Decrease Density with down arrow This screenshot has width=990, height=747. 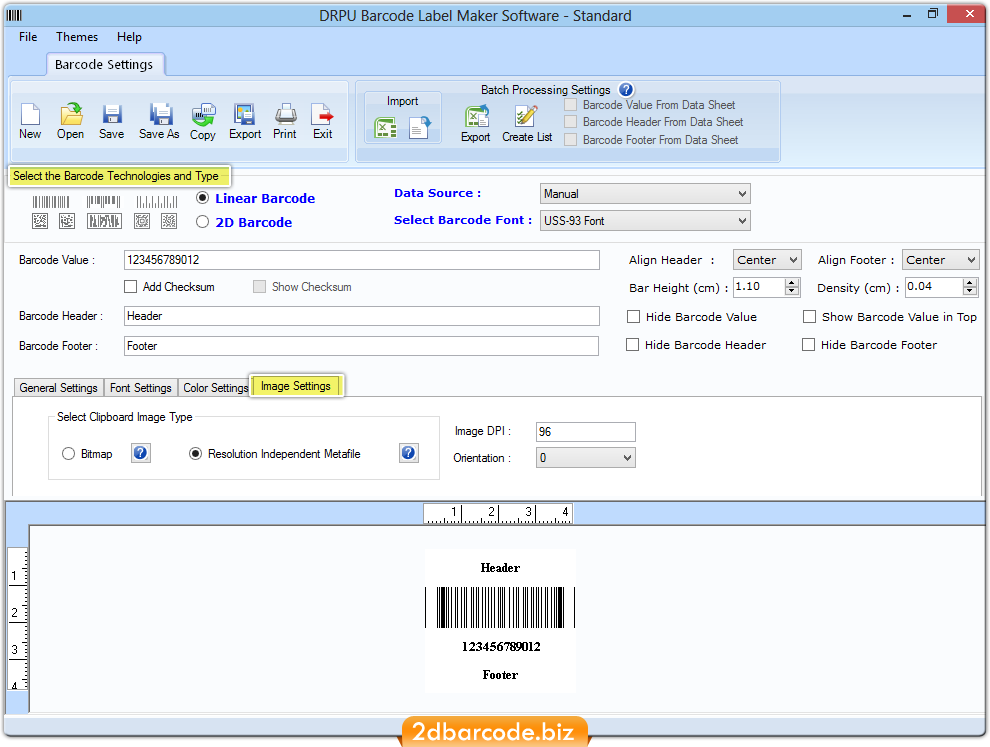click(970, 291)
